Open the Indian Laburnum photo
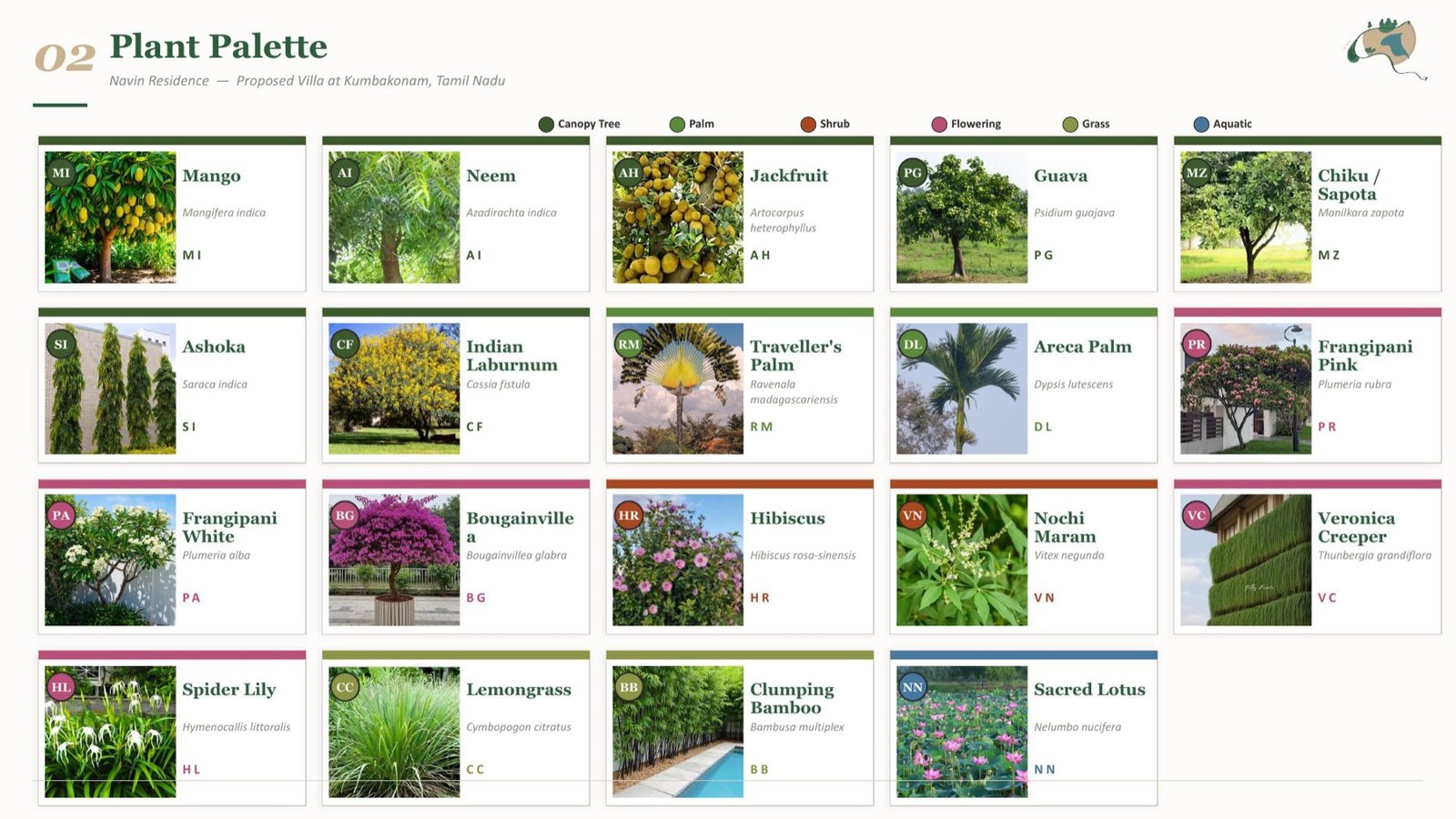 [x=394, y=389]
